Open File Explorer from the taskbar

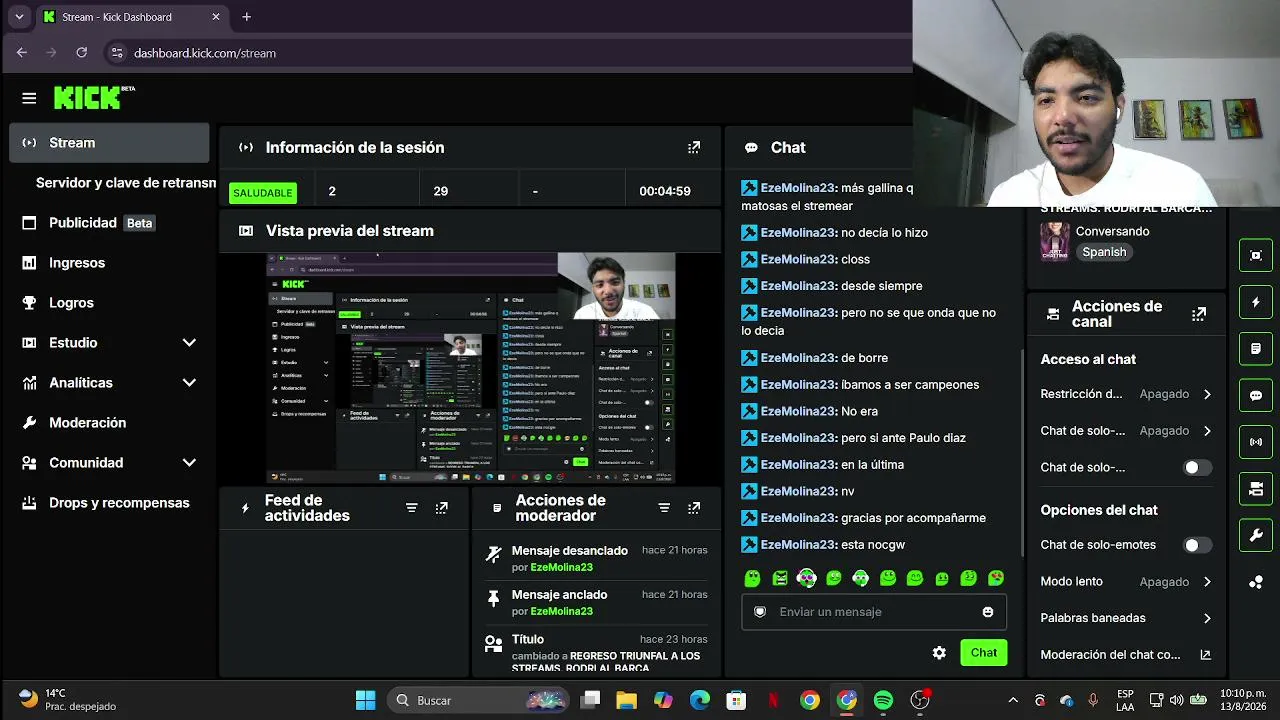(626, 700)
